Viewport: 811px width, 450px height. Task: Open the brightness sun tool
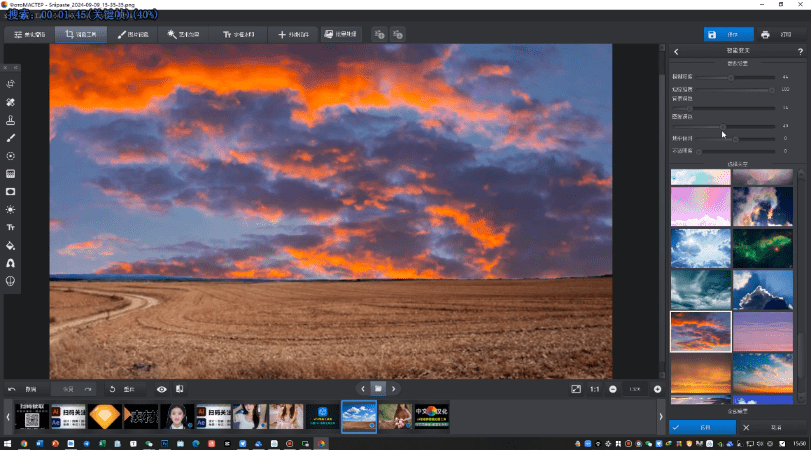[10, 209]
